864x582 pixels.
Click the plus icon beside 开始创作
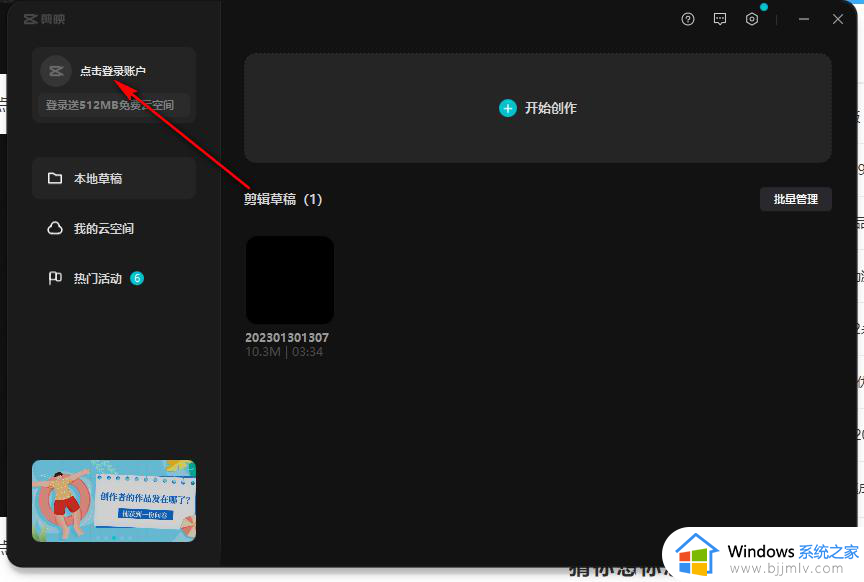[507, 108]
